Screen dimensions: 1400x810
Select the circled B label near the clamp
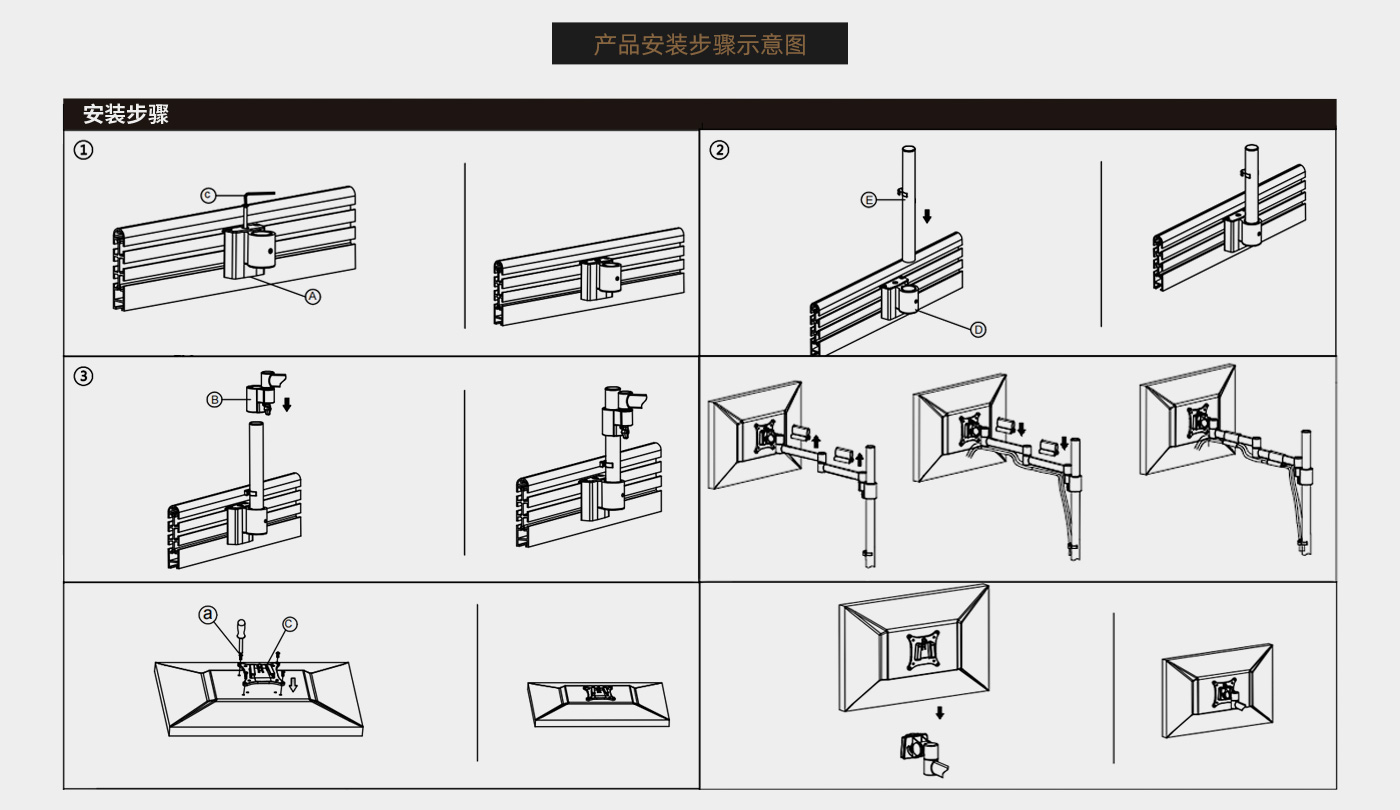click(x=214, y=399)
